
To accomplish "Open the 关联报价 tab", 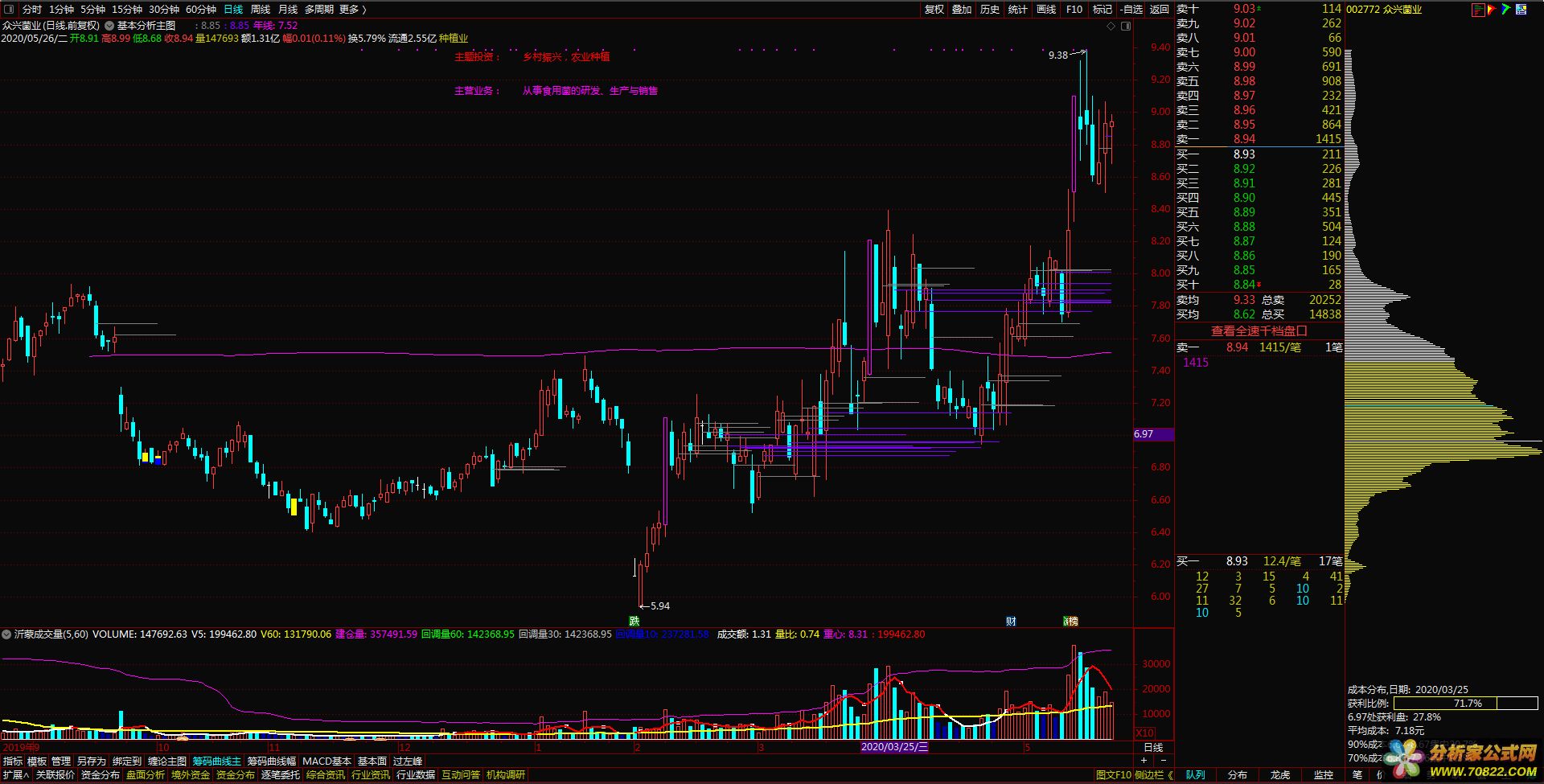I will click(55, 775).
